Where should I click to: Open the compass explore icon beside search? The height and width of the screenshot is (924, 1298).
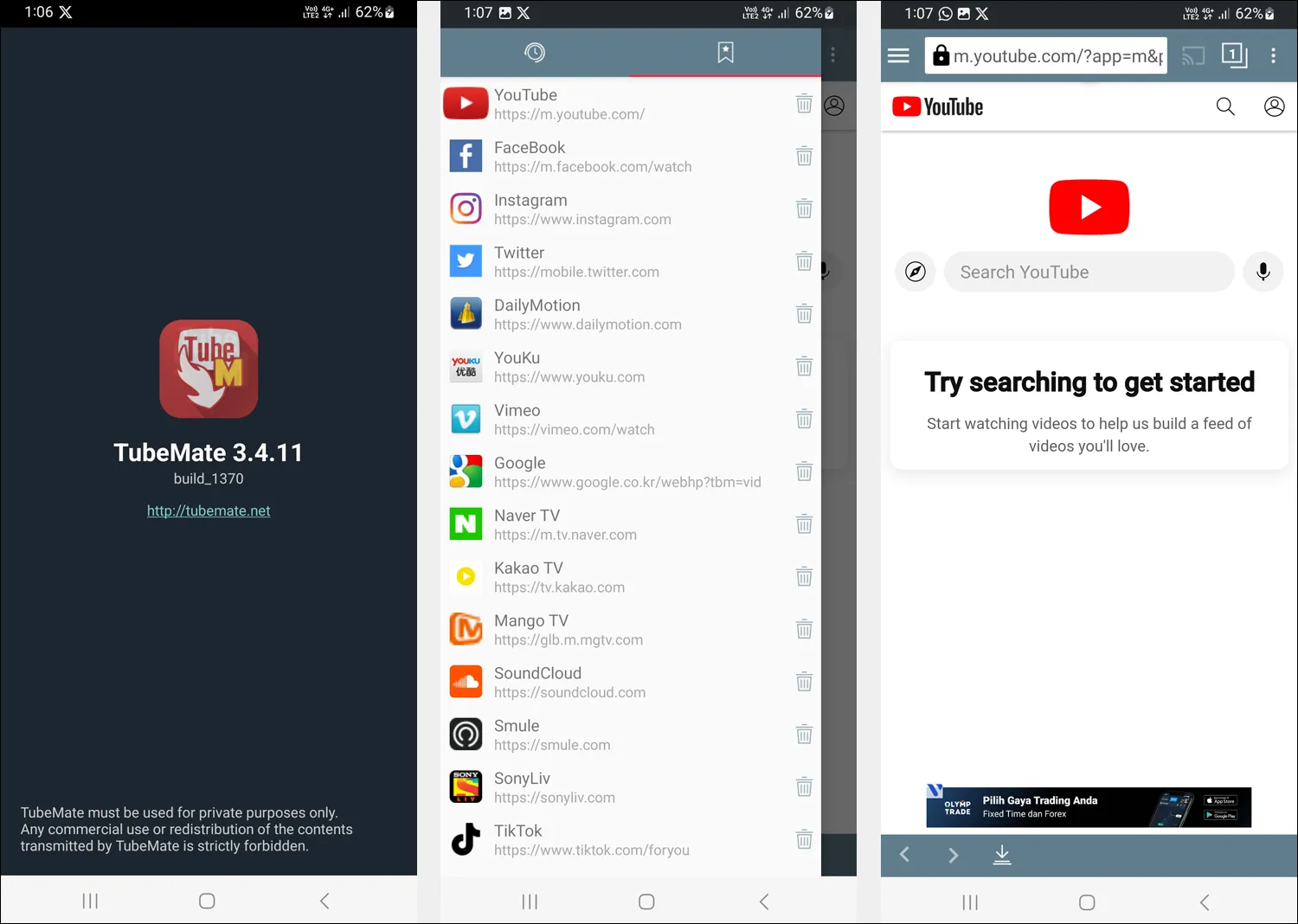click(x=915, y=272)
